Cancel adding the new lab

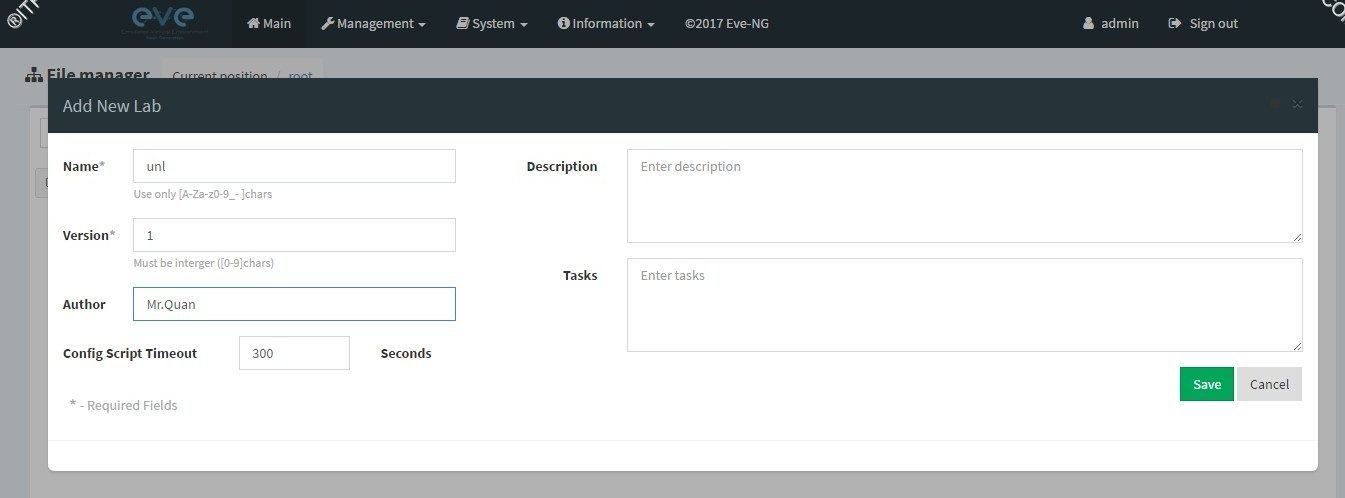click(x=1269, y=384)
